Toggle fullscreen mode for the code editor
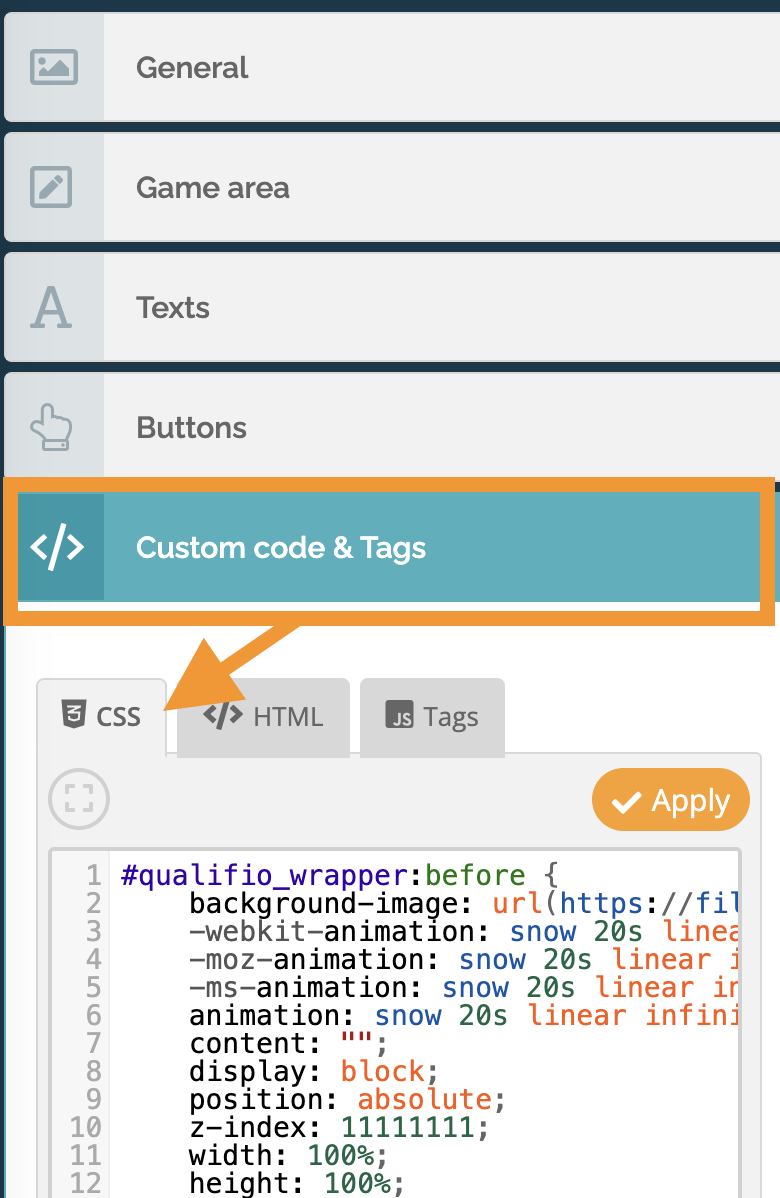Image resolution: width=780 pixels, height=1198 pixels. pos(79,798)
